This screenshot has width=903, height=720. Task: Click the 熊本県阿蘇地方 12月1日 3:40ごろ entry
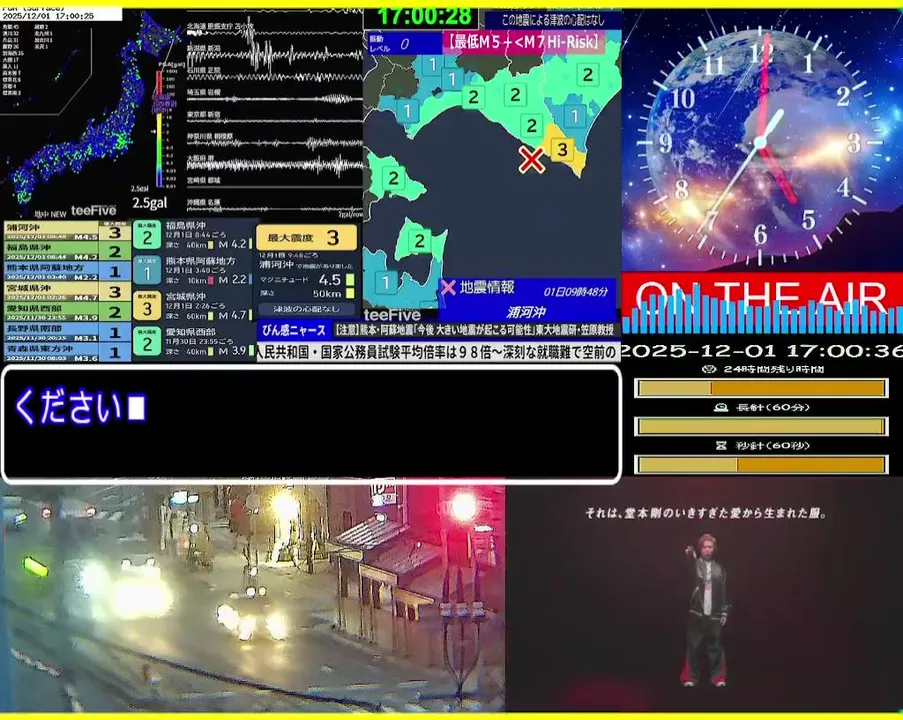(193, 271)
